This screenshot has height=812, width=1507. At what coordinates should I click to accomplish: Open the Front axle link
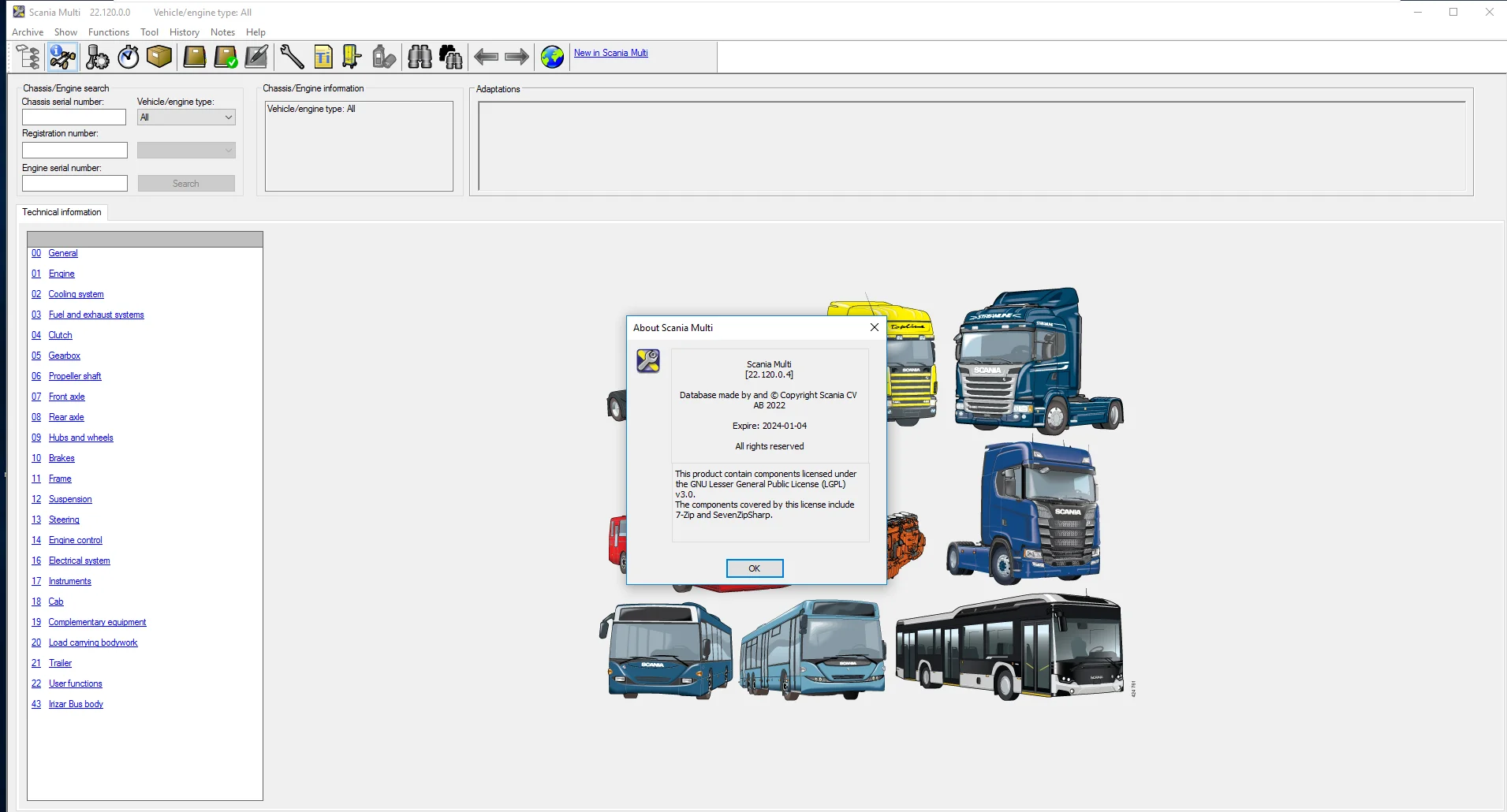point(66,397)
